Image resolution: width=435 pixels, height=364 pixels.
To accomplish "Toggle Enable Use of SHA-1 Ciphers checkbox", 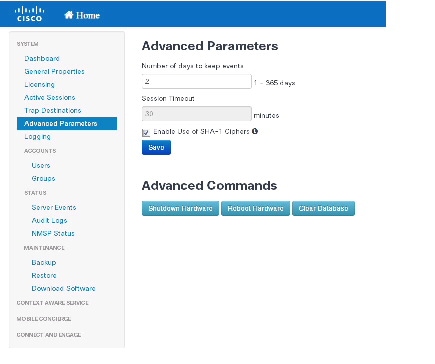I will pyautogui.click(x=146, y=132).
